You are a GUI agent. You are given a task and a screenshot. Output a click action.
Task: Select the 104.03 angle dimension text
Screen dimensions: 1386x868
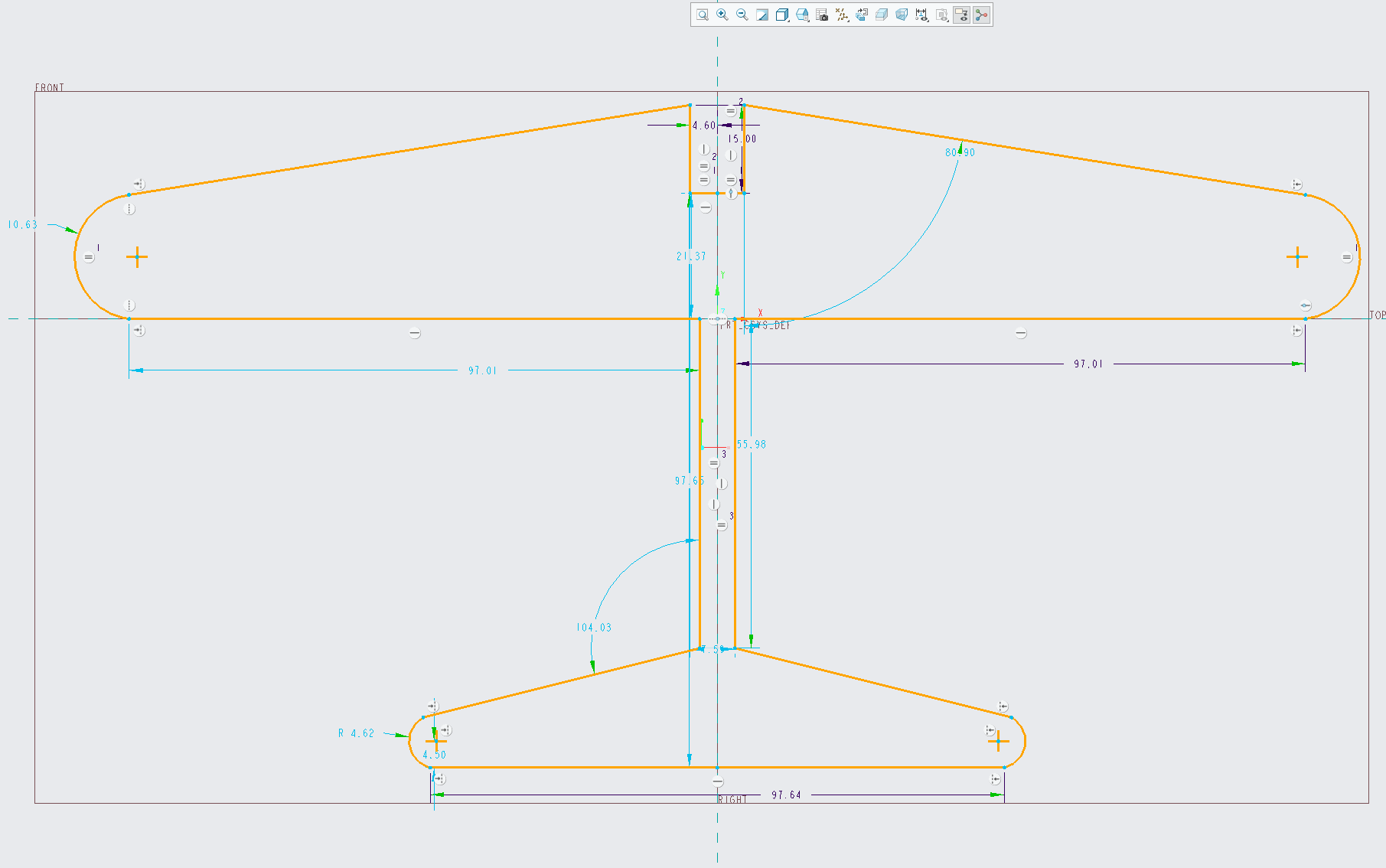tap(594, 628)
